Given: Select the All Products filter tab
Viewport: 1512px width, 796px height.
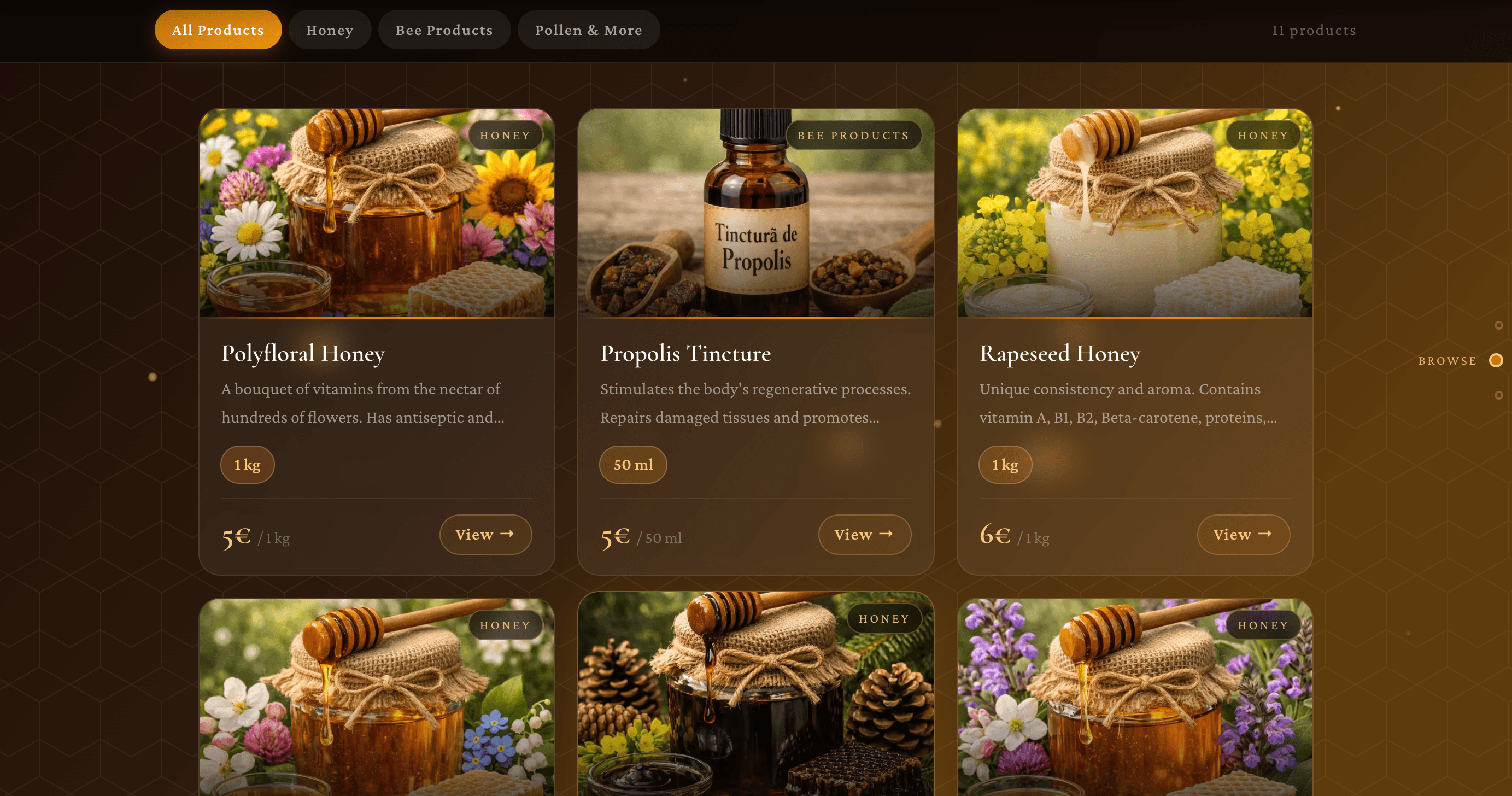Looking at the screenshot, I should [218, 30].
